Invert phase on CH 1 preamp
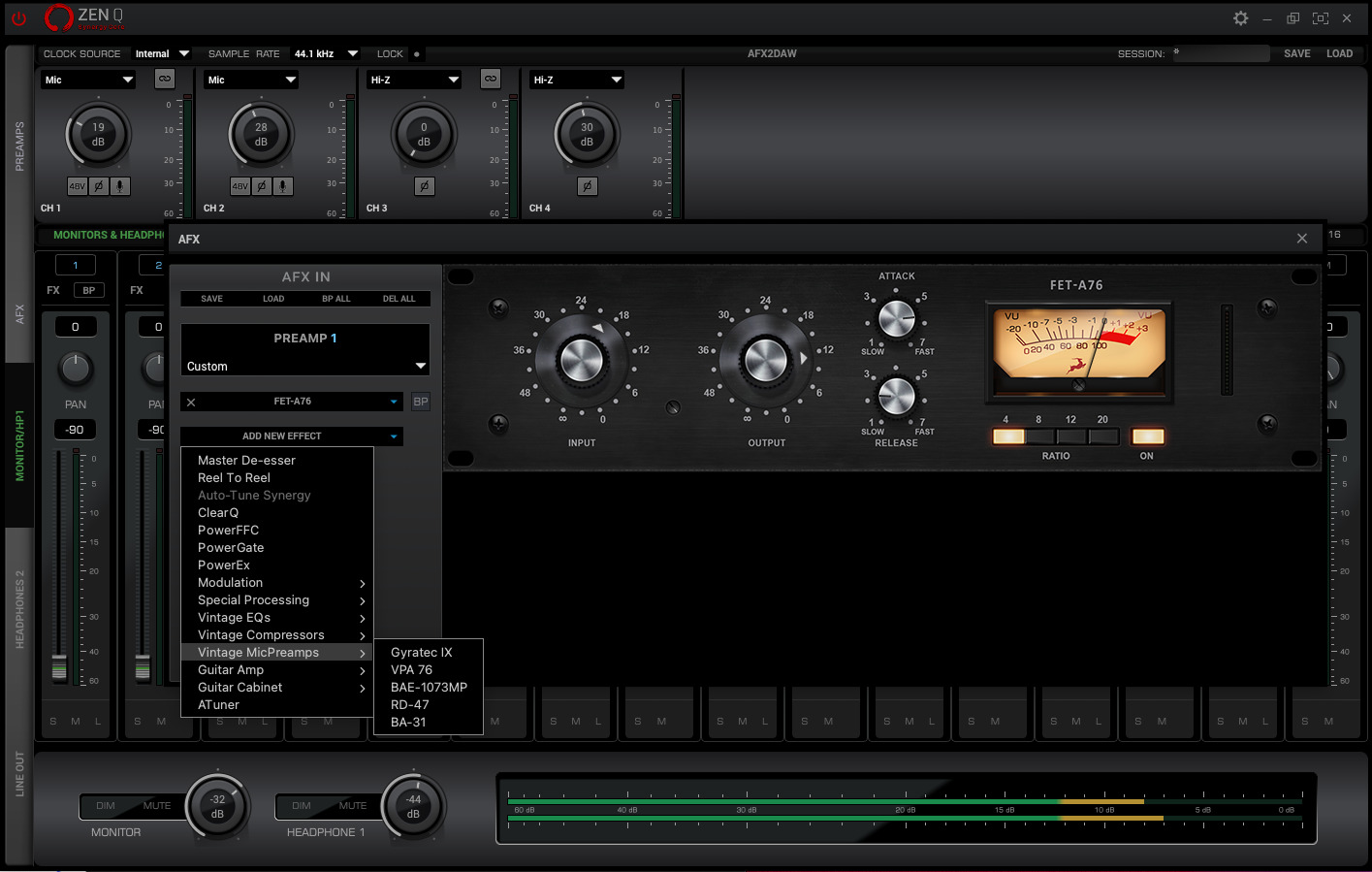Image resolution: width=1372 pixels, height=872 pixels. click(x=98, y=186)
